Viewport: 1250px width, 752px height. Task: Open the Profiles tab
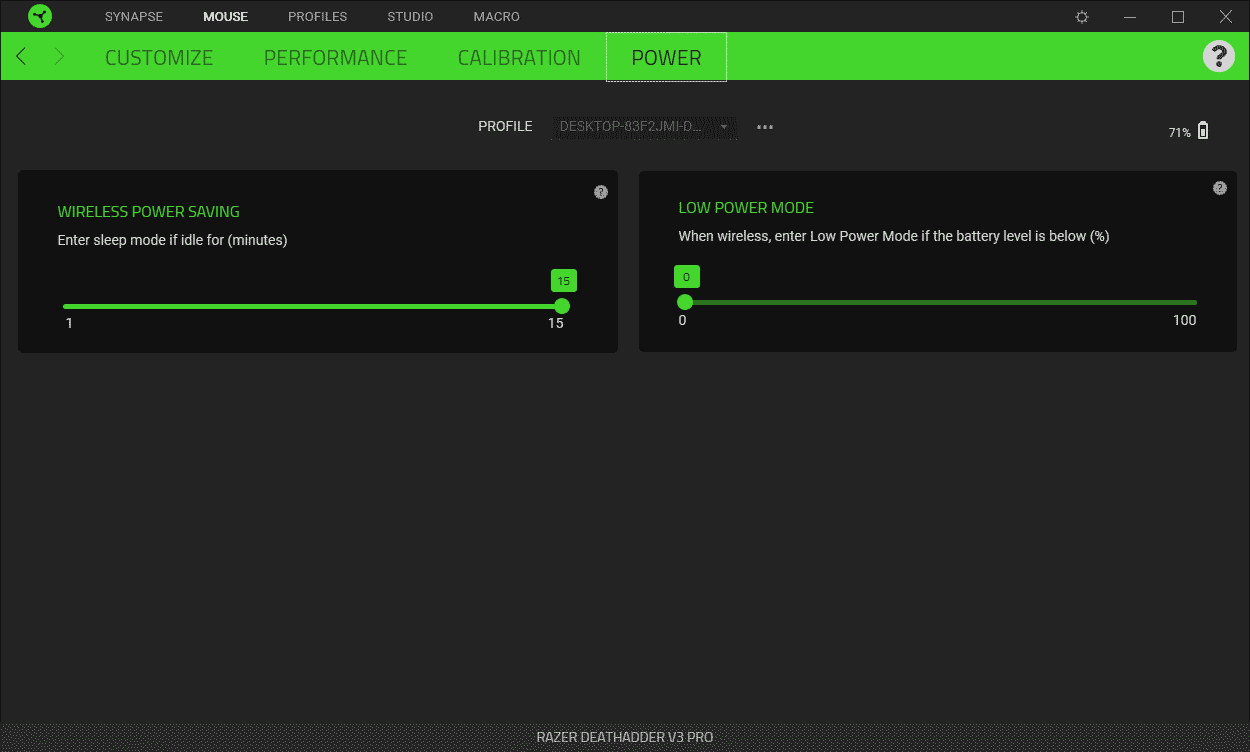317,17
